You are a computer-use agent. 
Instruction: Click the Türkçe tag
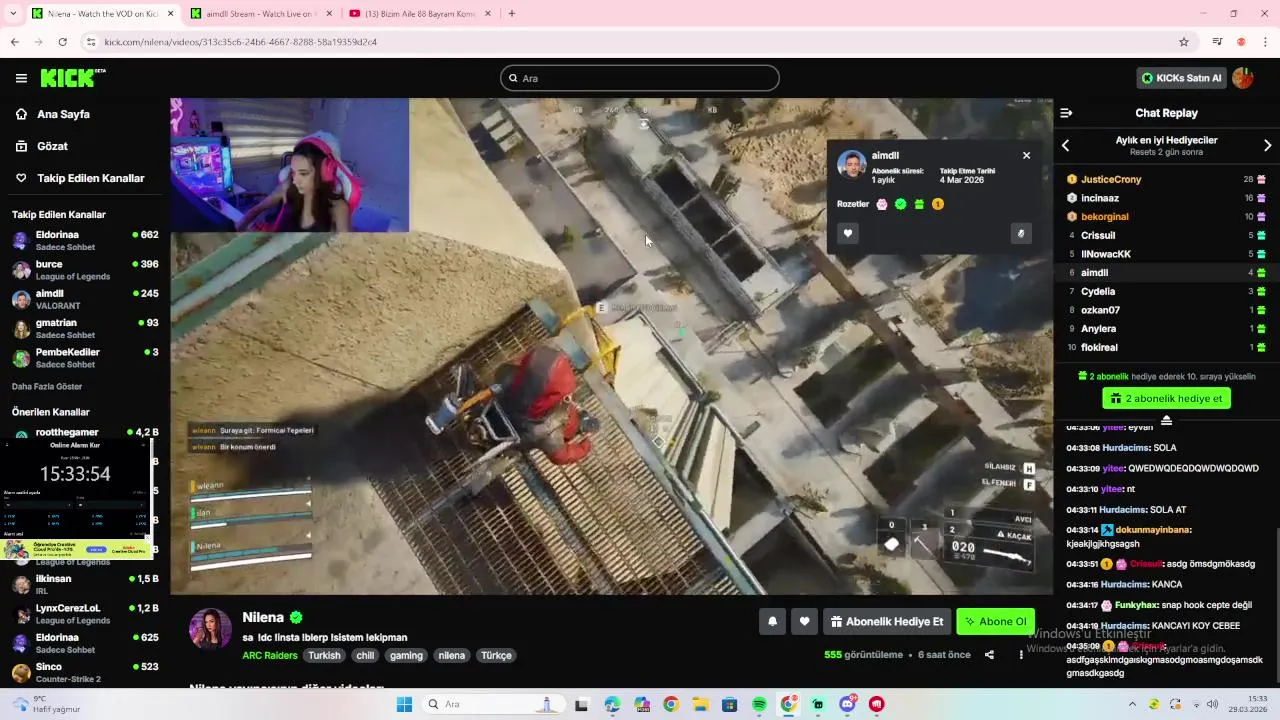click(496, 656)
